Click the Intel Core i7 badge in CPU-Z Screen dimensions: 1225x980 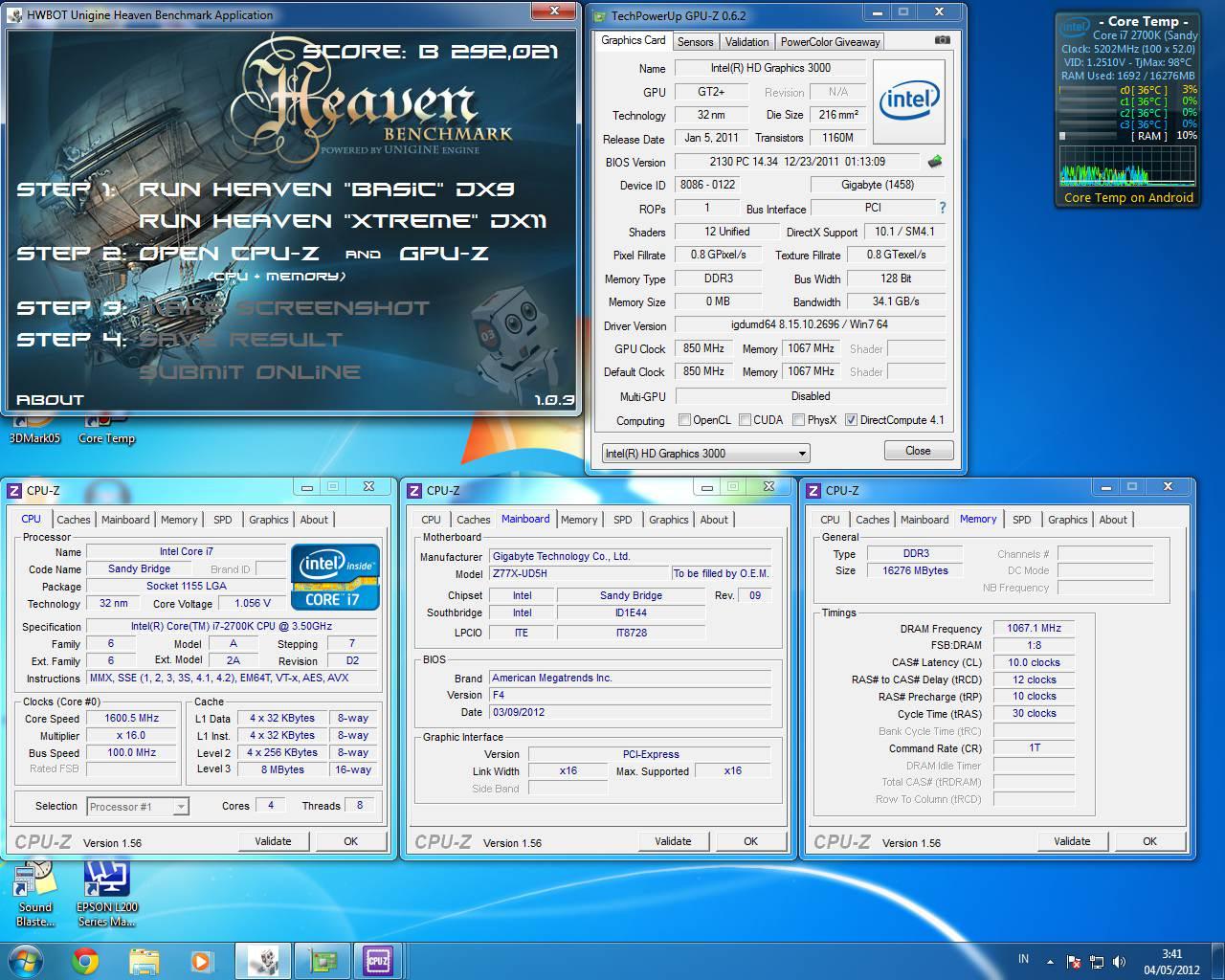(x=335, y=576)
